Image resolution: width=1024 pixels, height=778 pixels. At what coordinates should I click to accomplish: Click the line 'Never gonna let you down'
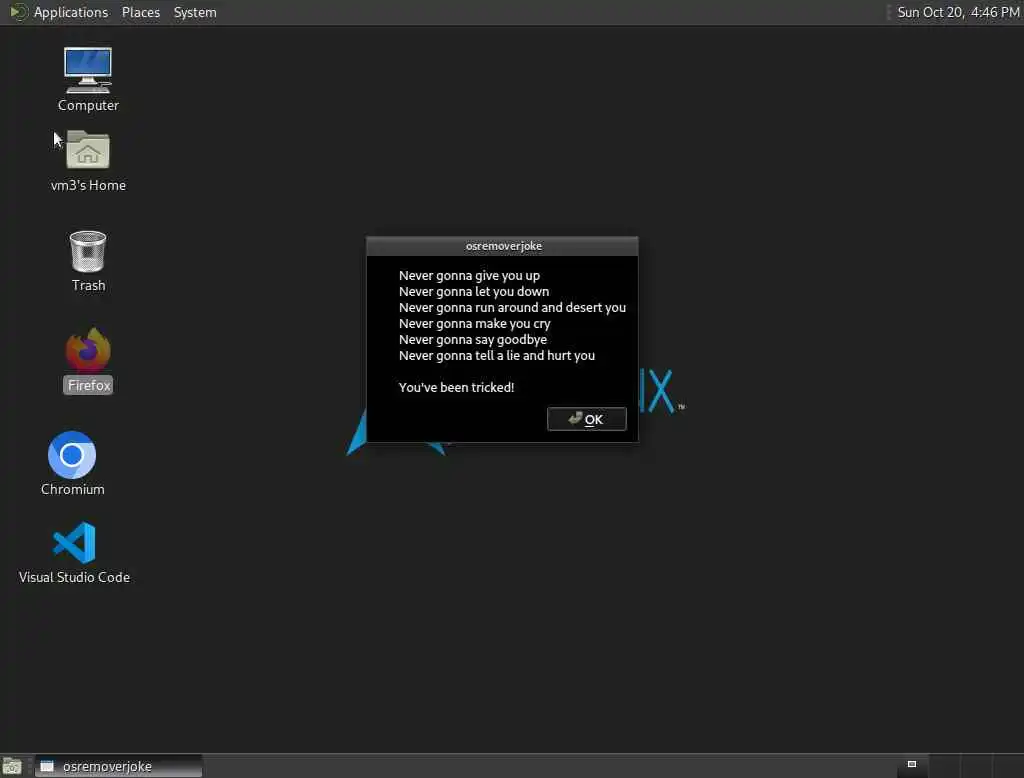[474, 291]
